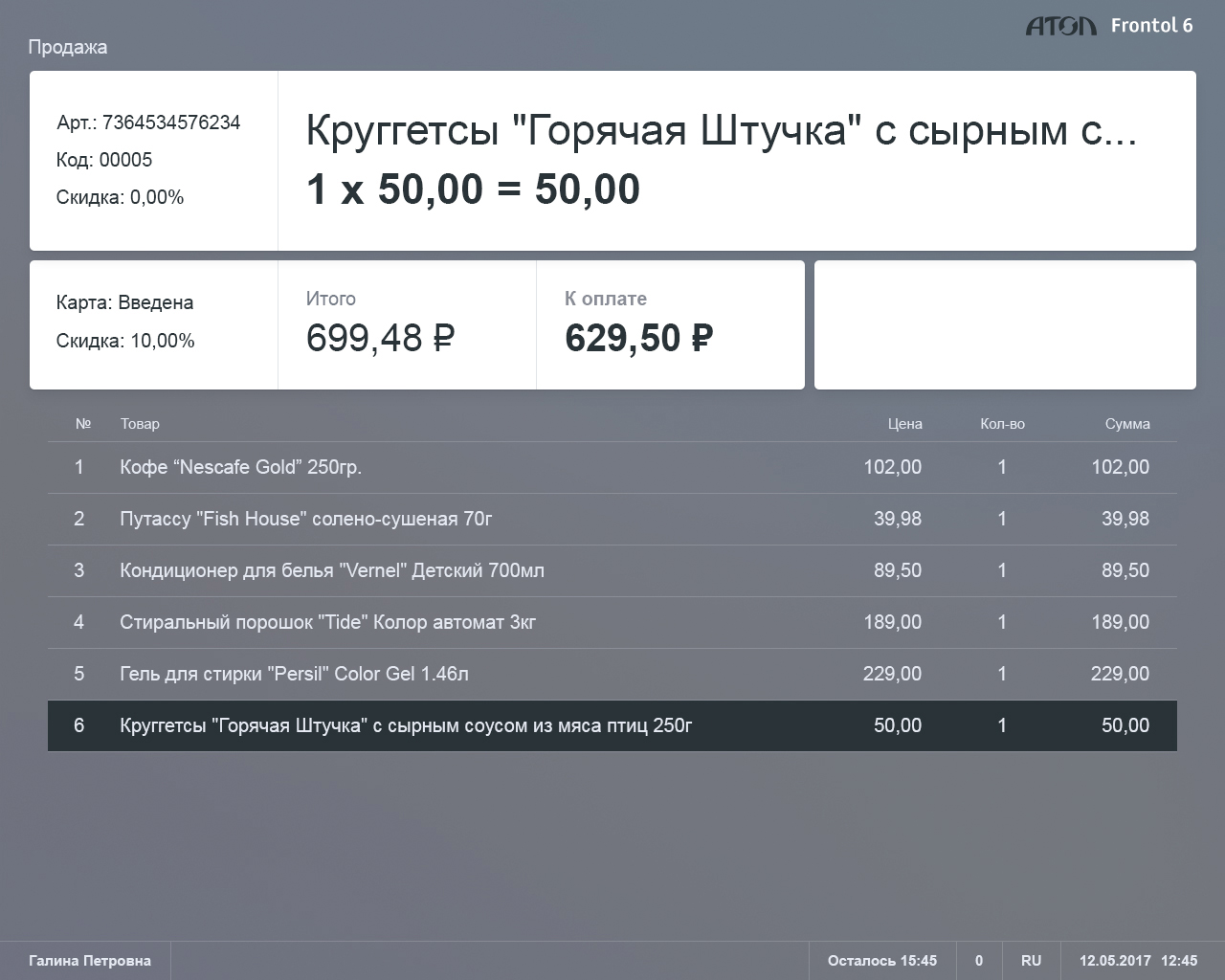Select the Гель для стирки Persil row
The image size is (1225, 980).
coord(612,674)
